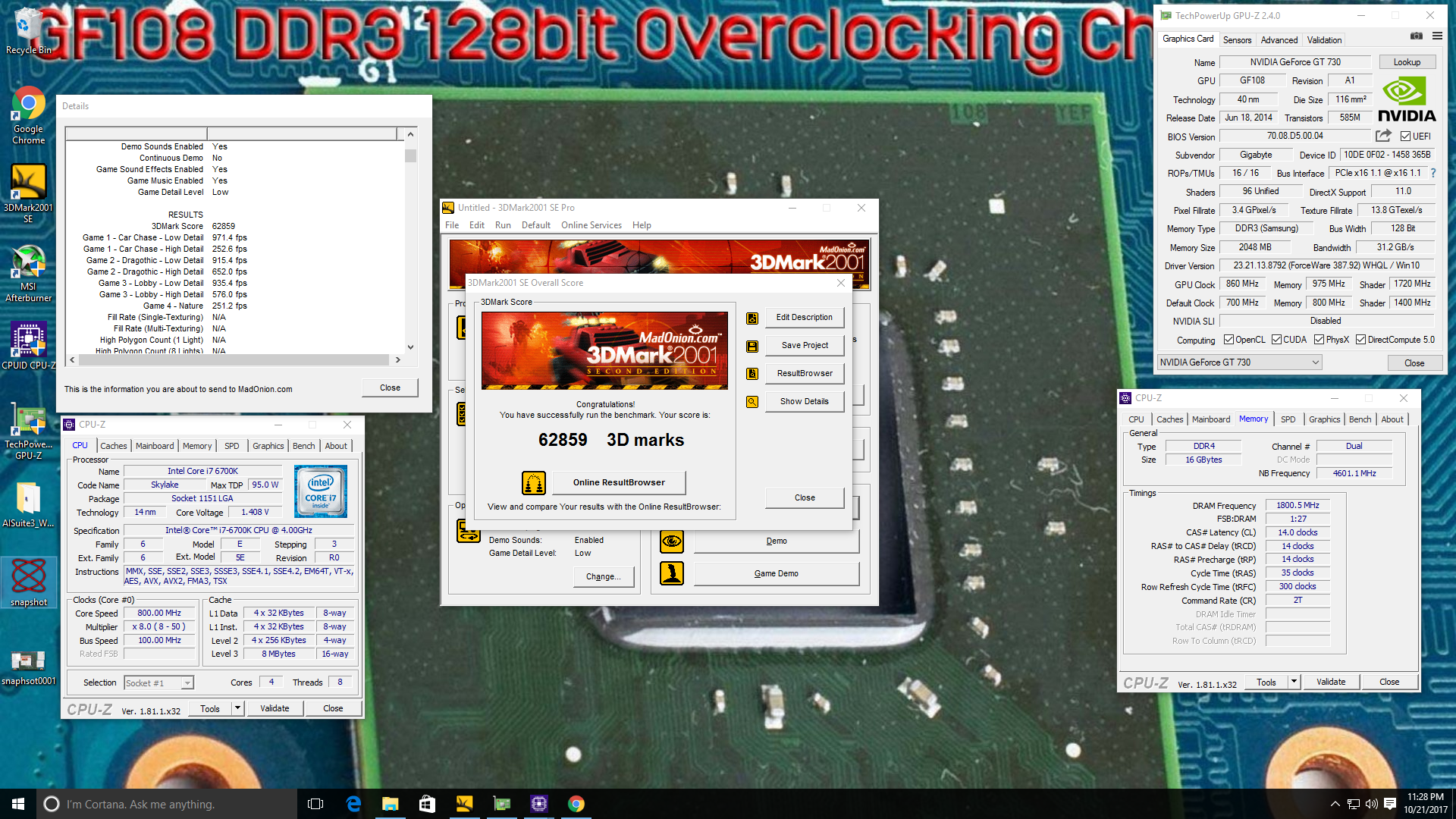The height and width of the screenshot is (819, 1456).
Task: Open the Online Services menu in 3DMark2001
Action: pyautogui.click(x=591, y=225)
